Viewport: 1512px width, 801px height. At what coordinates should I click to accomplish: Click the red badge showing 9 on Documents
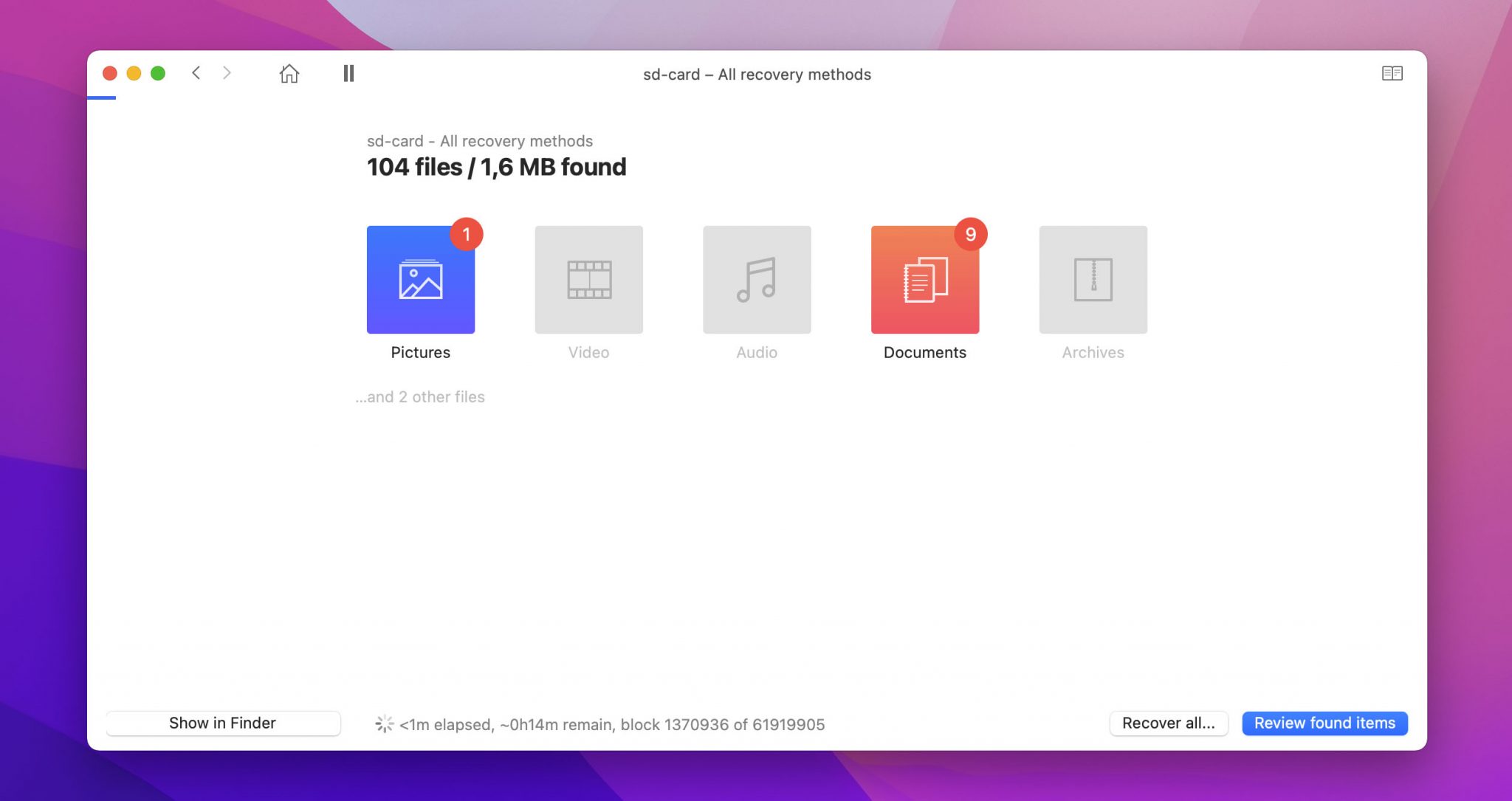coord(971,234)
